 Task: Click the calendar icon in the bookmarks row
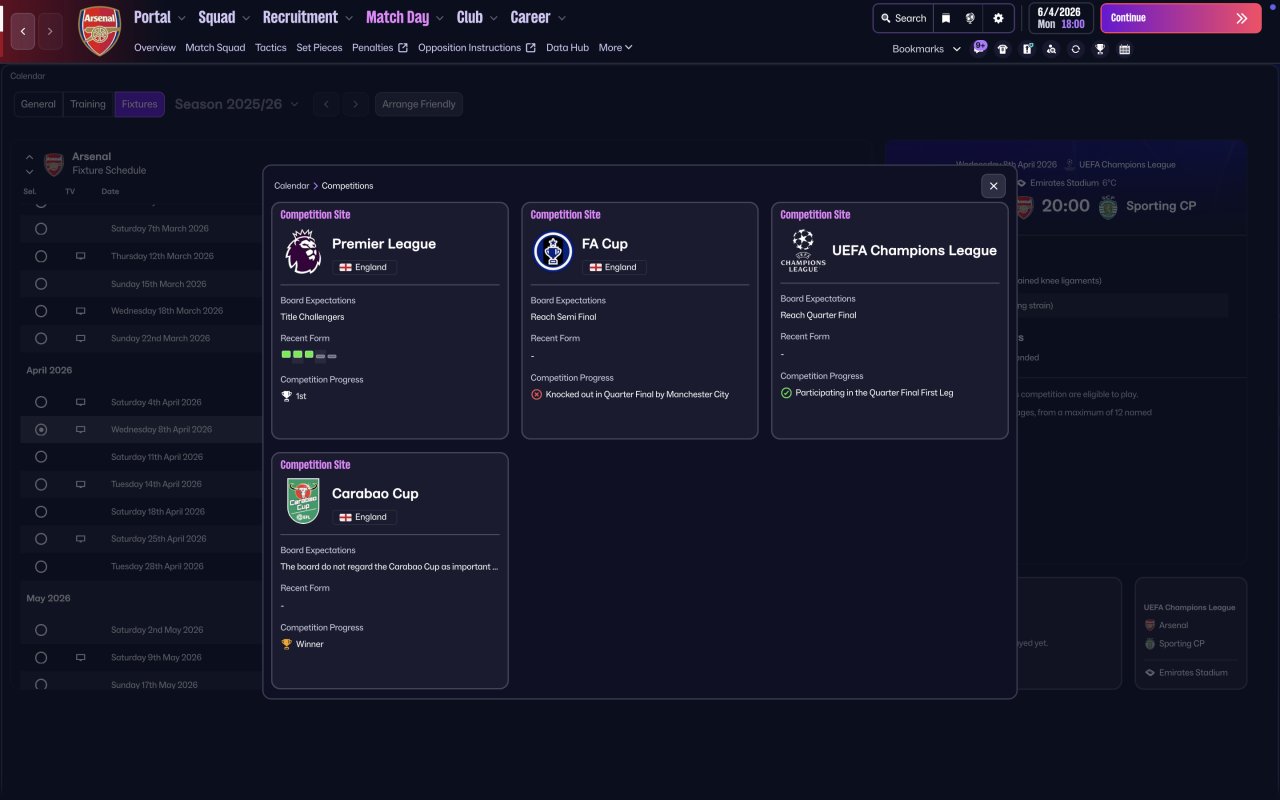1124,49
